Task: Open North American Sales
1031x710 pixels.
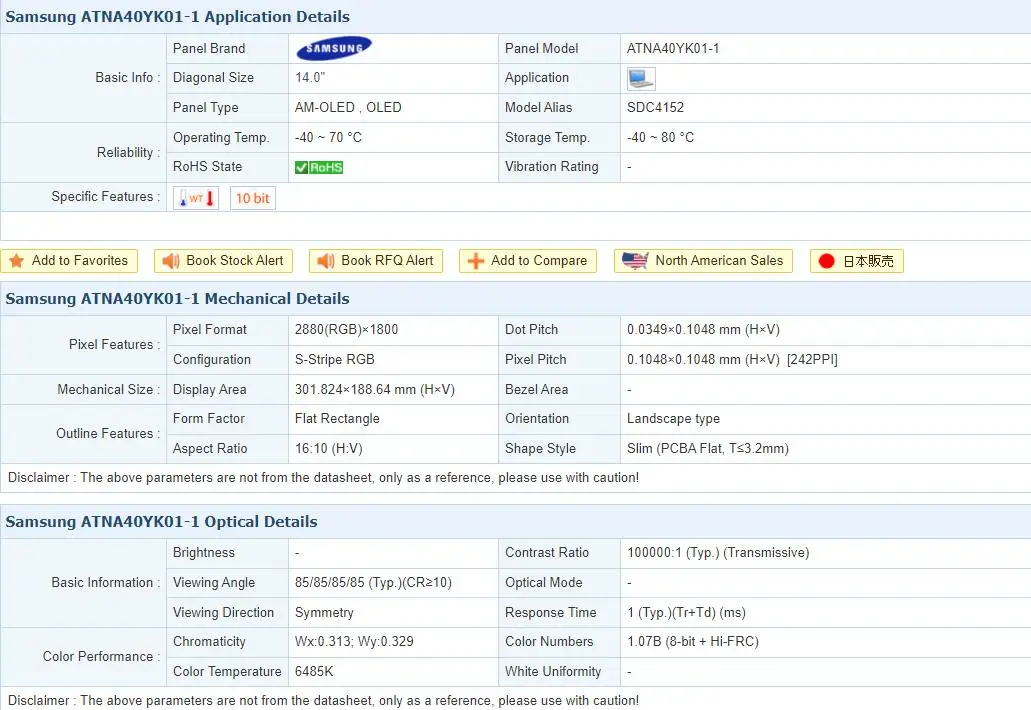Action: [704, 261]
